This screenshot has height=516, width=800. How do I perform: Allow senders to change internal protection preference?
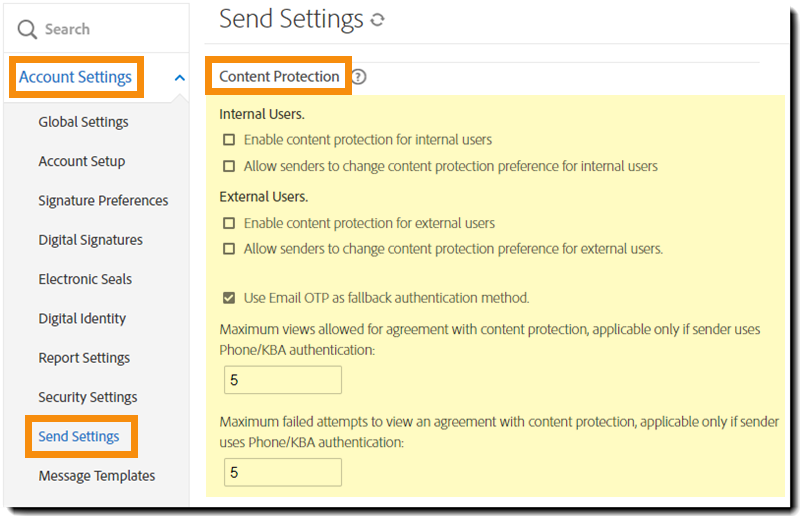click(x=229, y=166)
